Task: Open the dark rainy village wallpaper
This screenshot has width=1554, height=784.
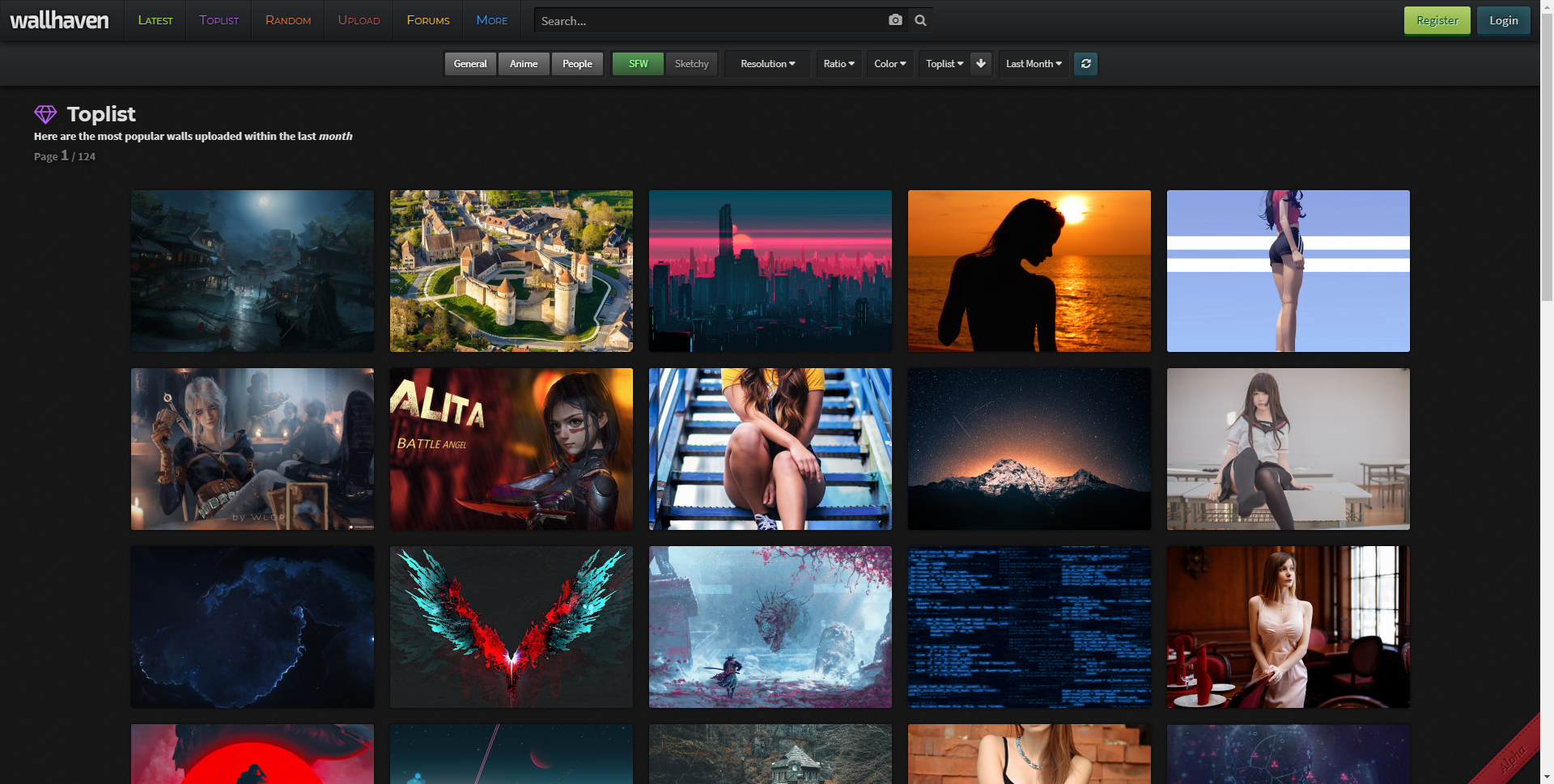Action: click(253, 271)
